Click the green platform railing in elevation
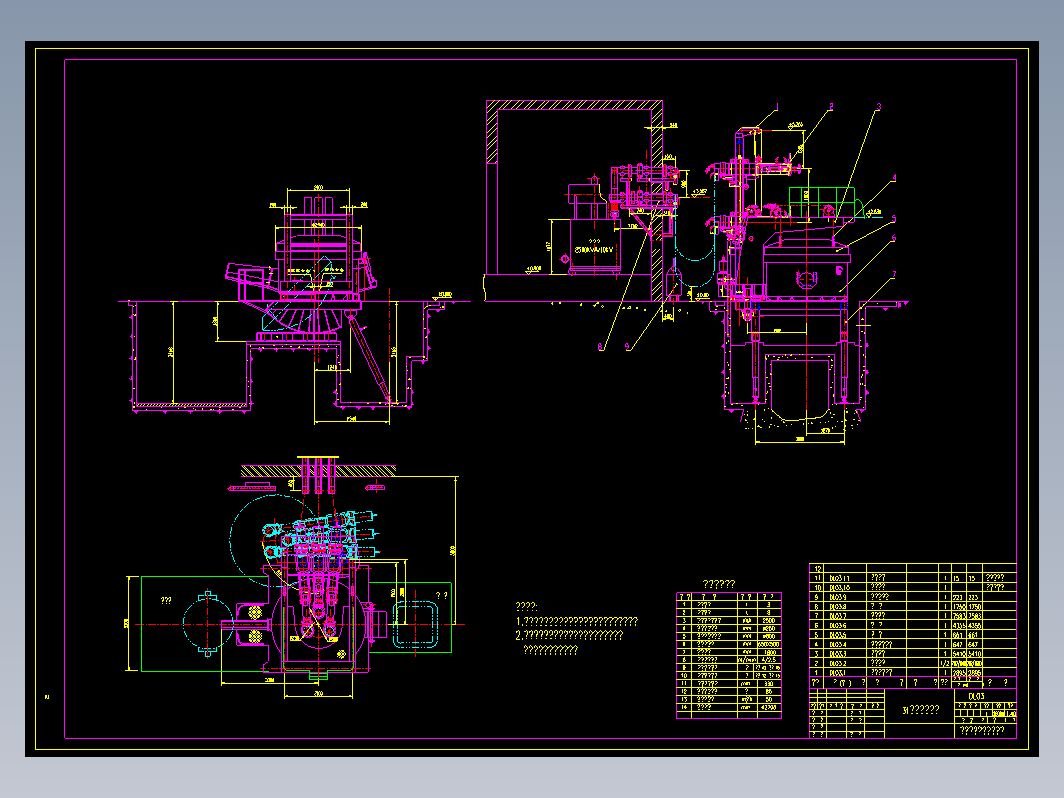This screenshot has width=1064, height=798. [822, 204]
